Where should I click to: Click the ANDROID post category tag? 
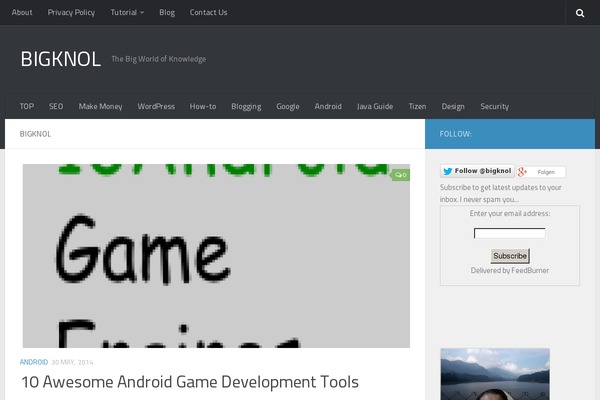34,362
